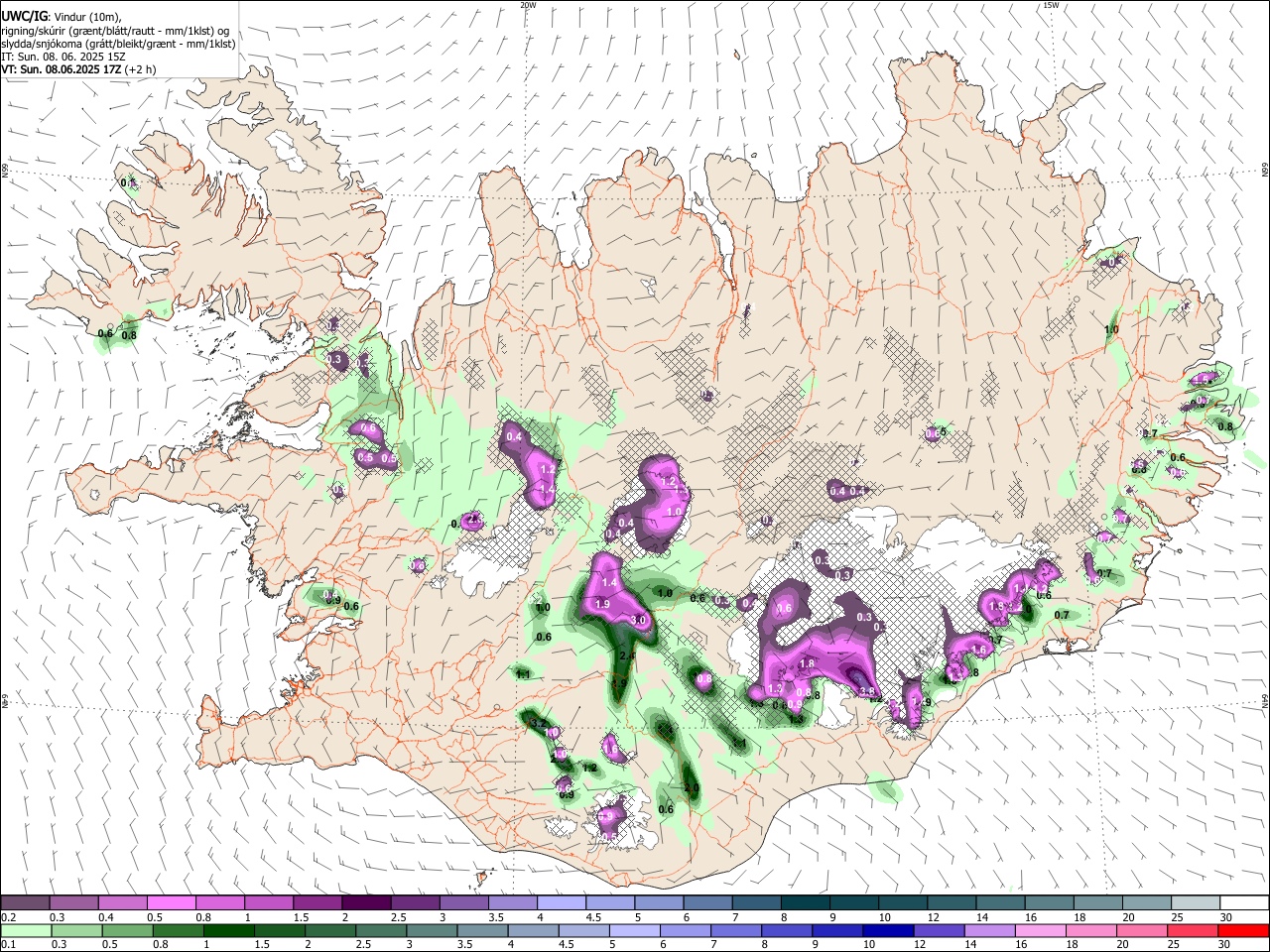The image size is (1270, 952).
Task: Click the white swatch ending the upper legend row
Action: tap(1244, 902)
